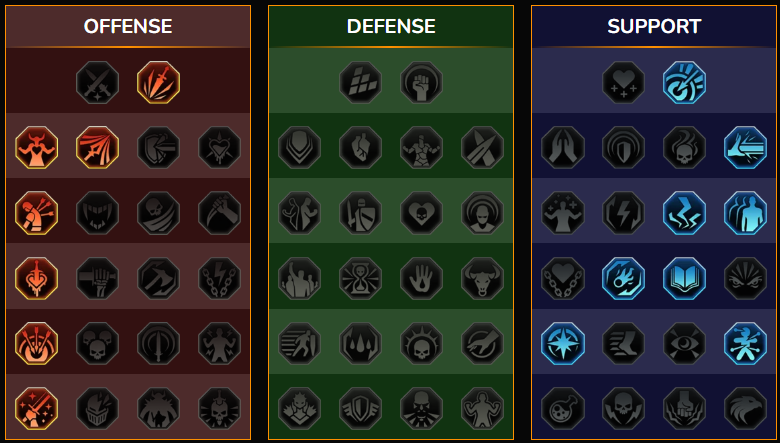Image resolution: width=780 pixels, height=443 pixels.
Task: Click the anatomical heart Defense mastery
Action: point(361,148)
